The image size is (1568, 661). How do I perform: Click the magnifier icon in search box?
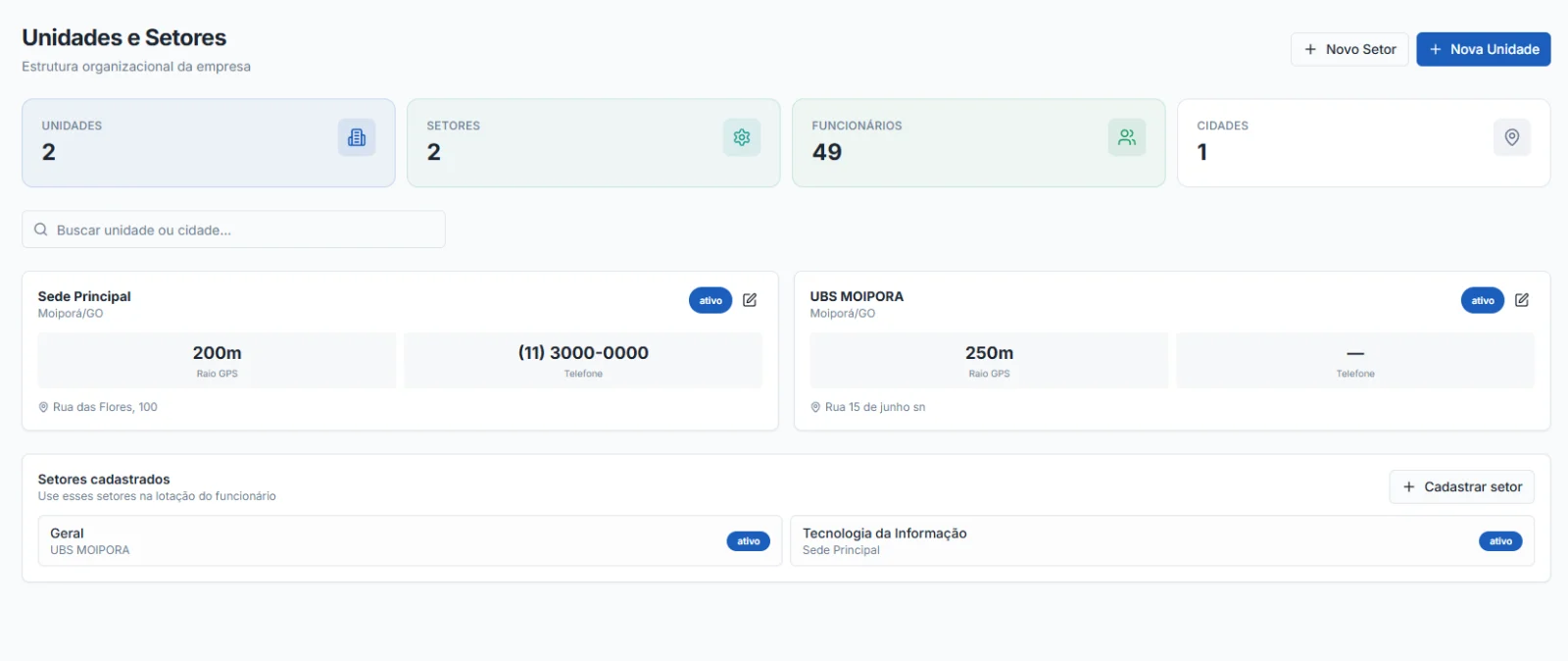pos(41,229)
